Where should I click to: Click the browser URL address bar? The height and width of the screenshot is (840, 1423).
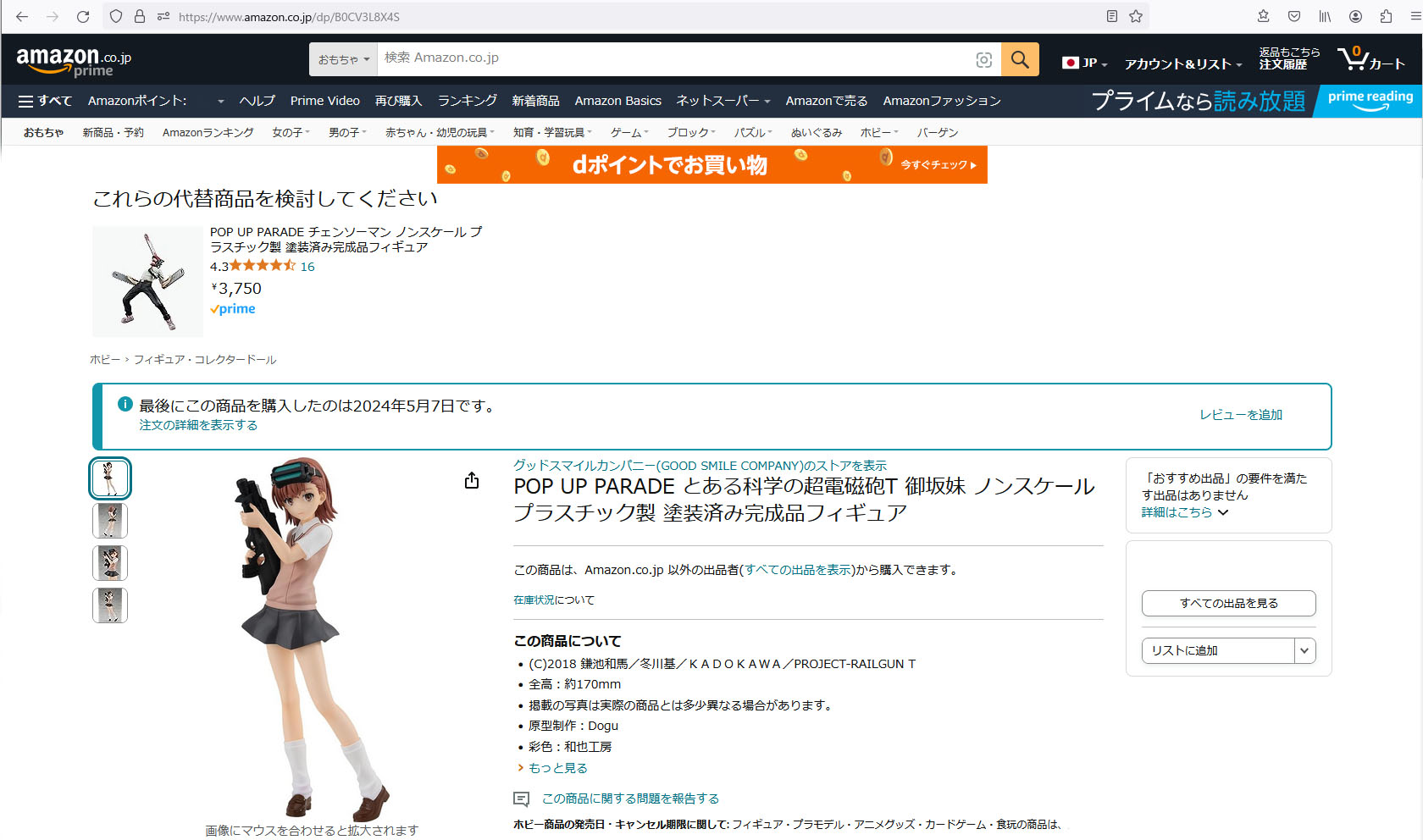coord(627,16)
